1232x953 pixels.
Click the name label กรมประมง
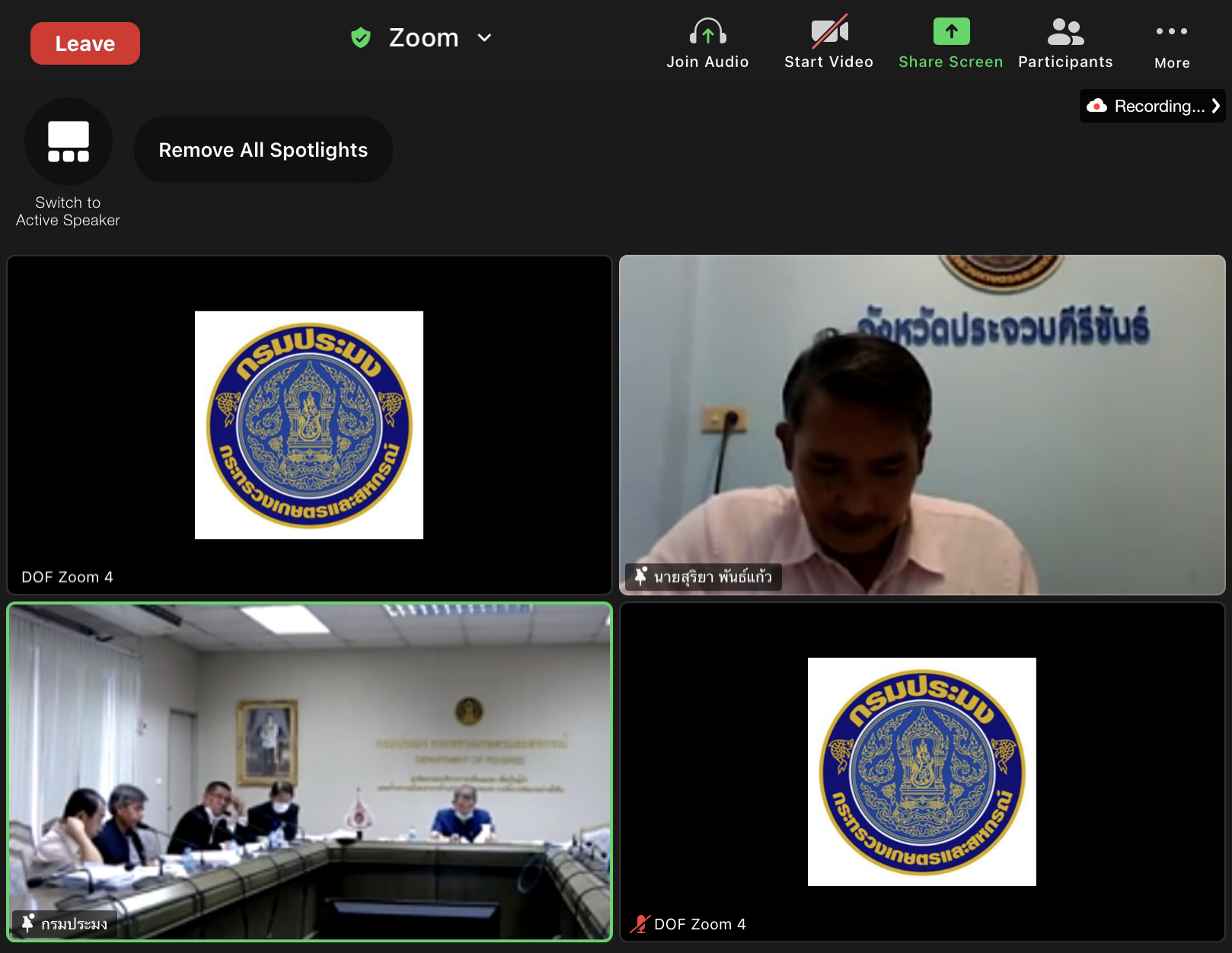(75, 924)
